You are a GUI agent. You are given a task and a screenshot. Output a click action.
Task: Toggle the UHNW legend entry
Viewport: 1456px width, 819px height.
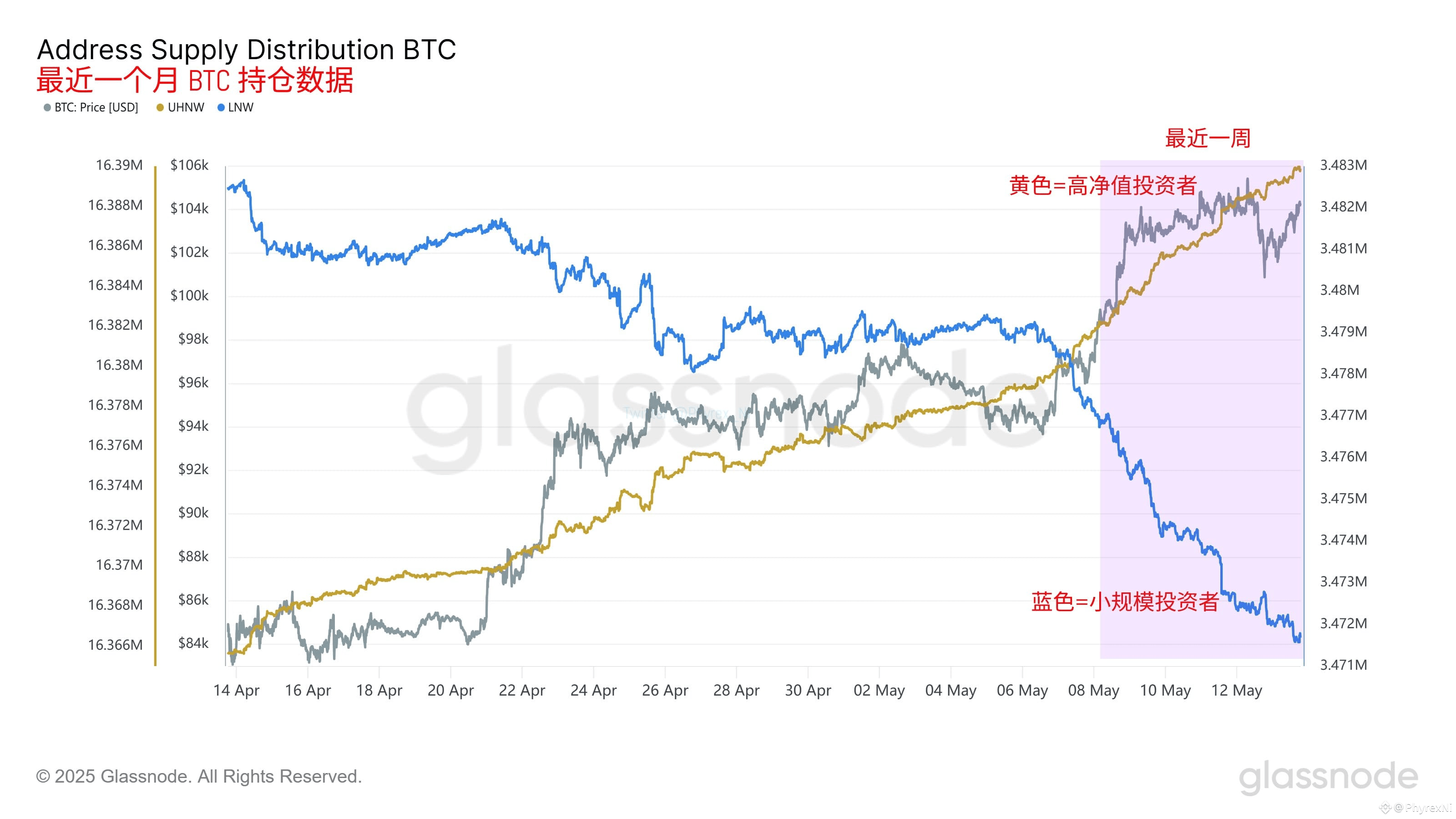[180, 107]
